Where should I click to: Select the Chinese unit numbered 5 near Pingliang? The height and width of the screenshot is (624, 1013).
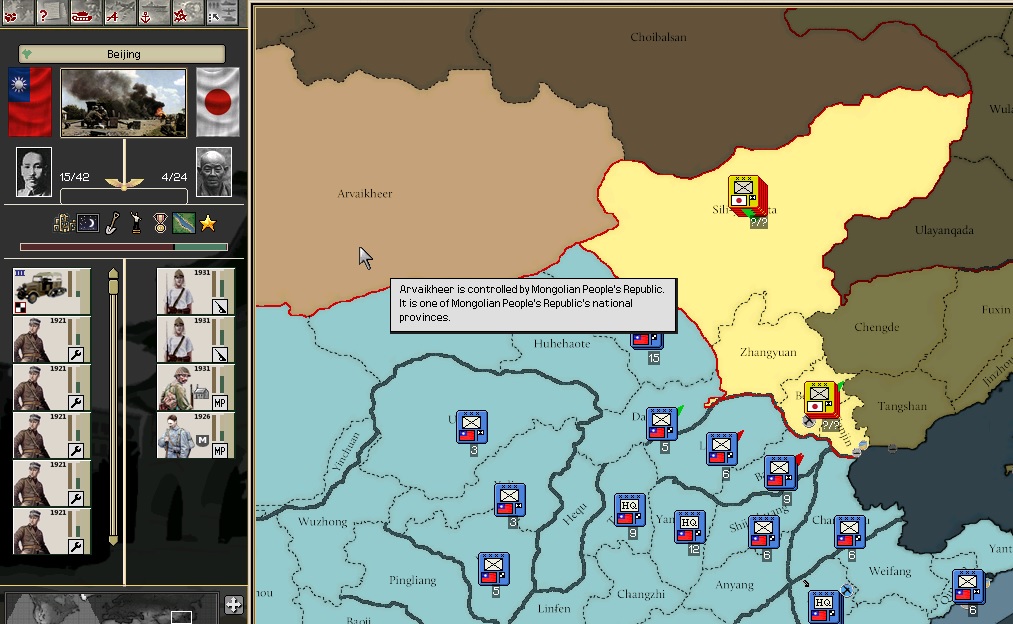pyautogui.click(x=494, y=569)
